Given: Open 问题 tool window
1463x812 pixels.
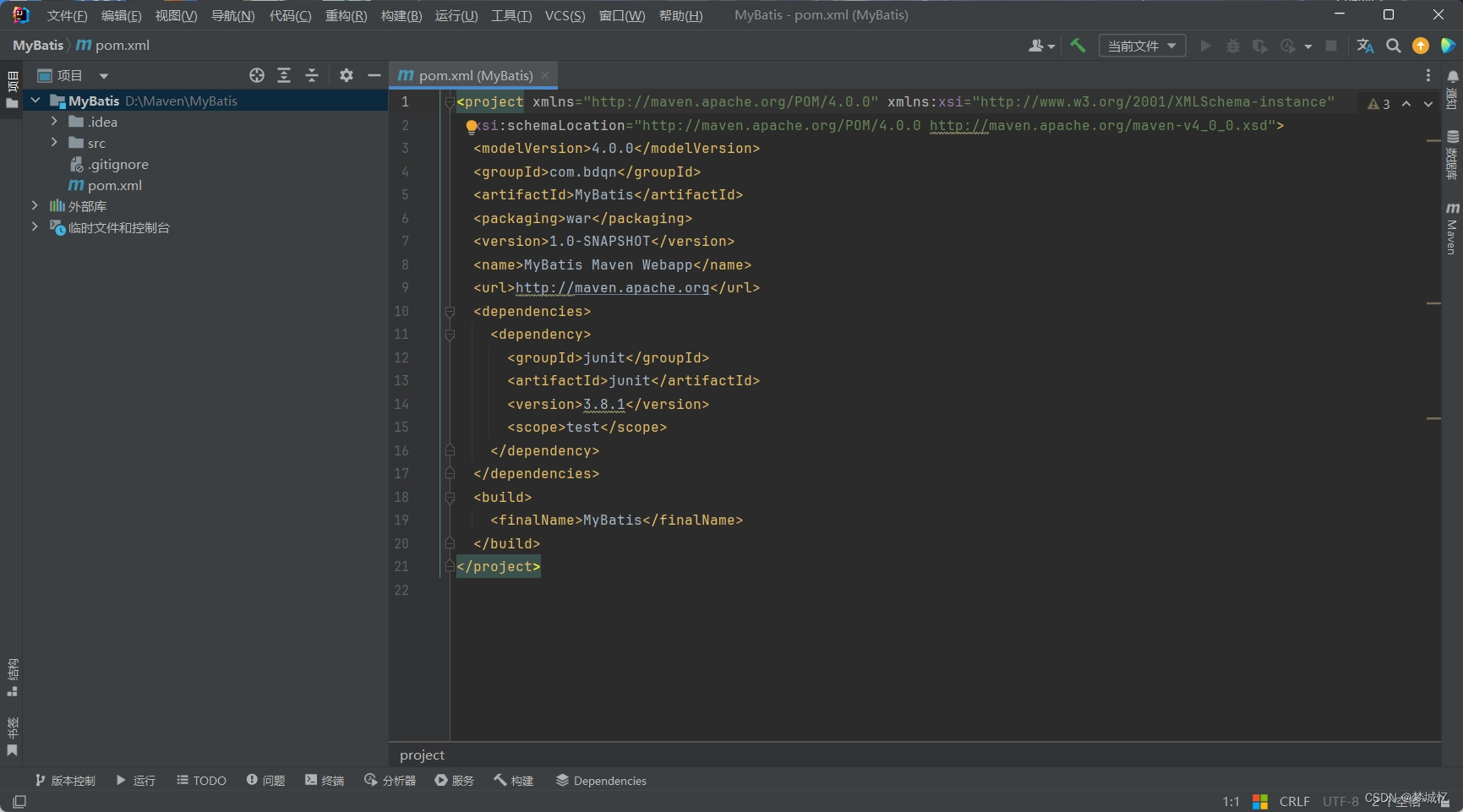Looking at the screenshot, I should (265, 780).
